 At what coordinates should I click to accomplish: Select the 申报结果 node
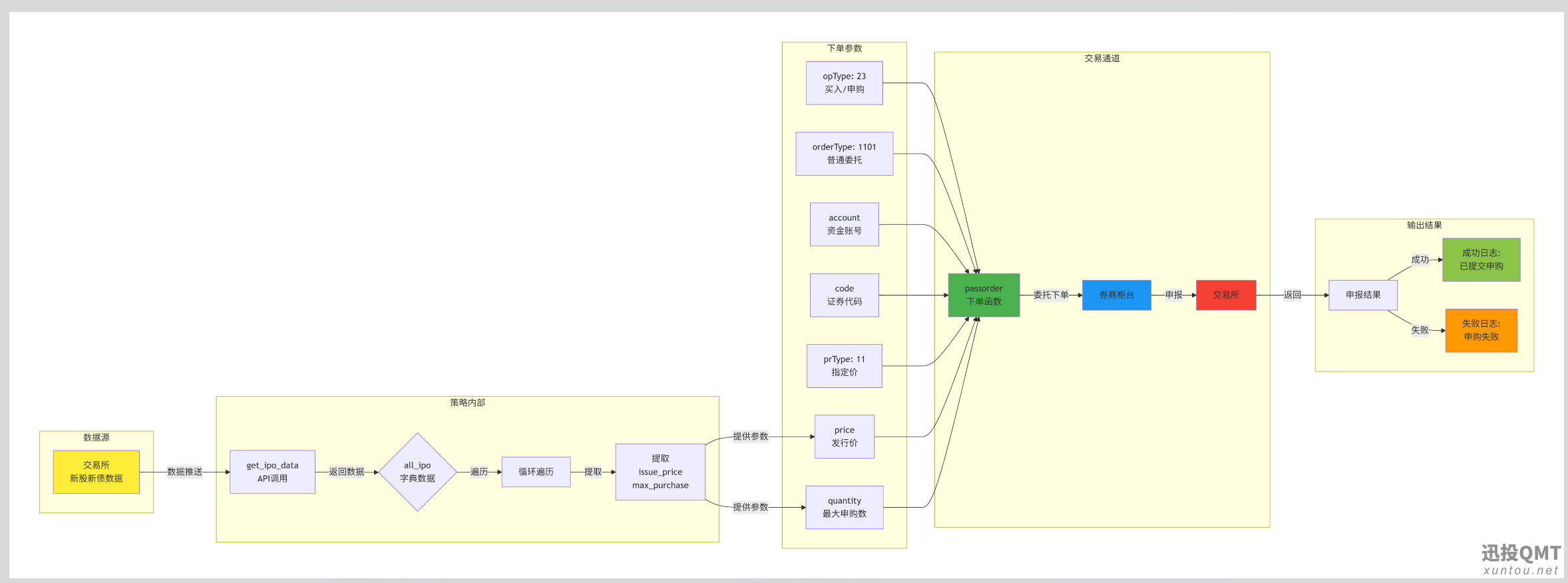[x=1363, y=295]
